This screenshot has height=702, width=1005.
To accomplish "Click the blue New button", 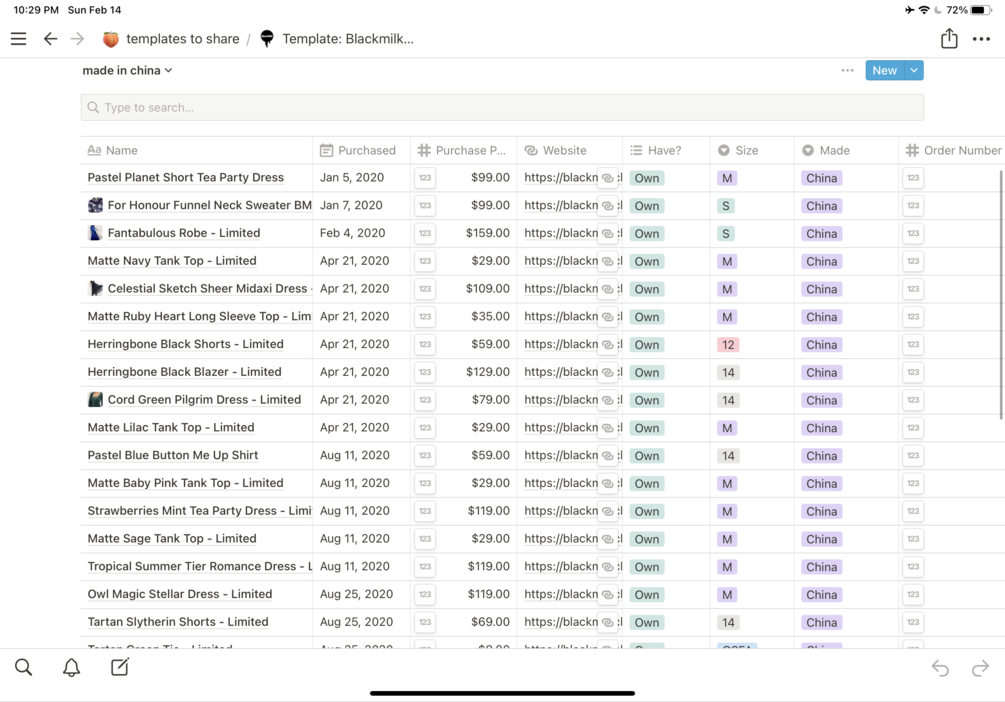I will (x=884, y=70).
